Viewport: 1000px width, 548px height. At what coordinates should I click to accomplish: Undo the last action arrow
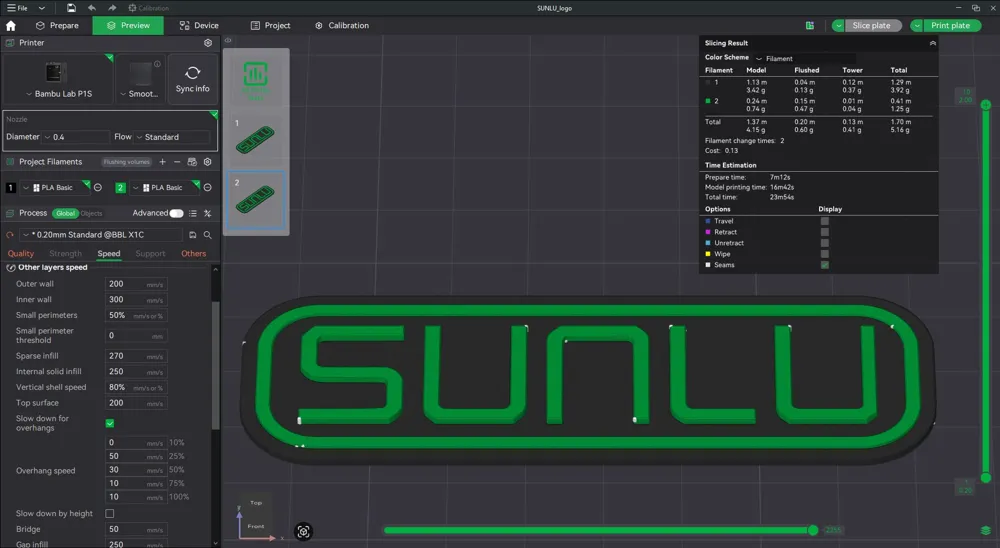click(92, 8)
